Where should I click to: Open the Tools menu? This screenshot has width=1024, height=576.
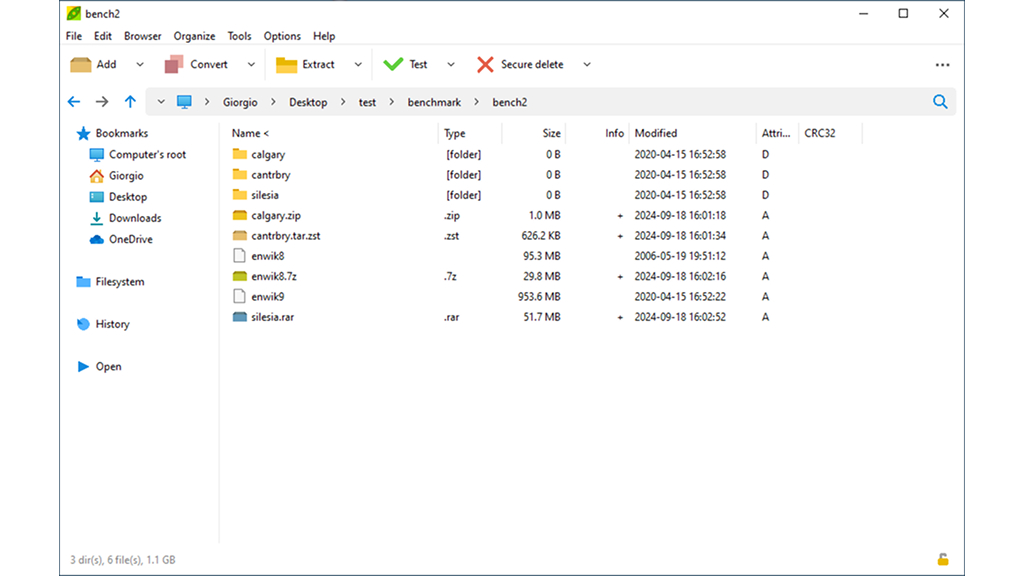point(239,36)
